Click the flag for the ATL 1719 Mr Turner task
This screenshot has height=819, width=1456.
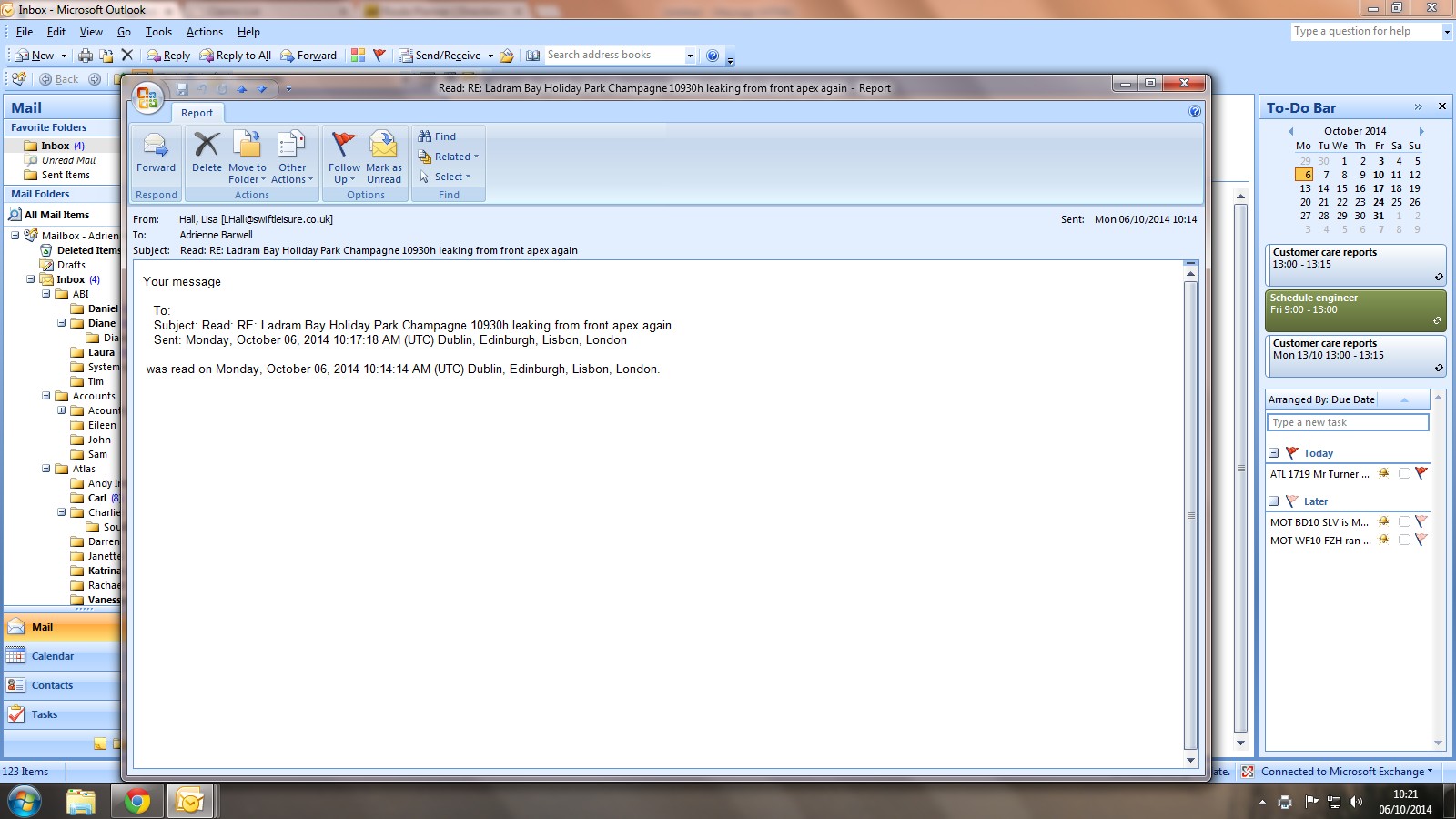coord(1421,473)
